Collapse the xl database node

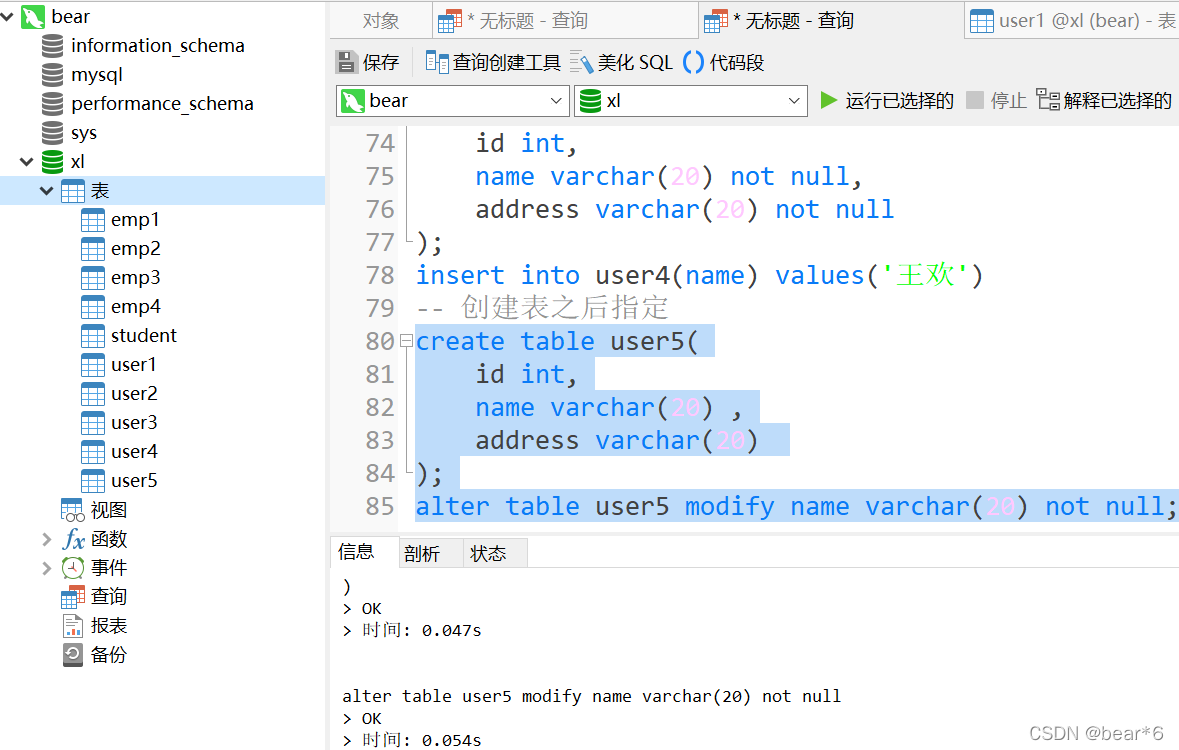coord(27,162)
